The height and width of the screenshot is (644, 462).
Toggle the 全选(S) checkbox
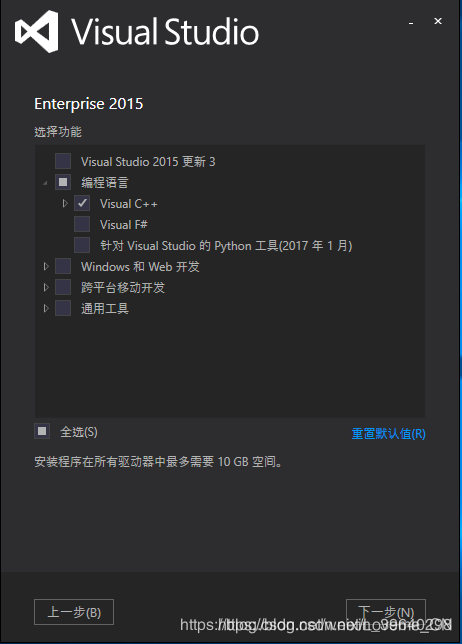point(42,431)
